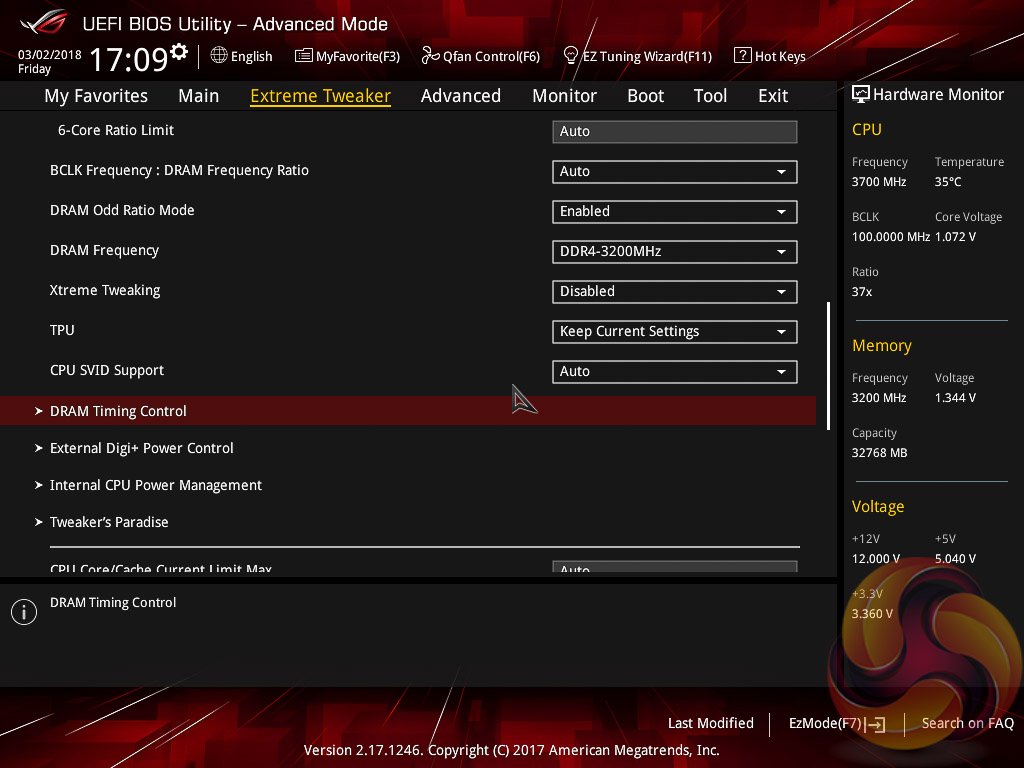The width and height of the screenshot is (1024, 768).
Task: Open the Hot Keys help
Action: pyautogui.click(x=770, y=56)
